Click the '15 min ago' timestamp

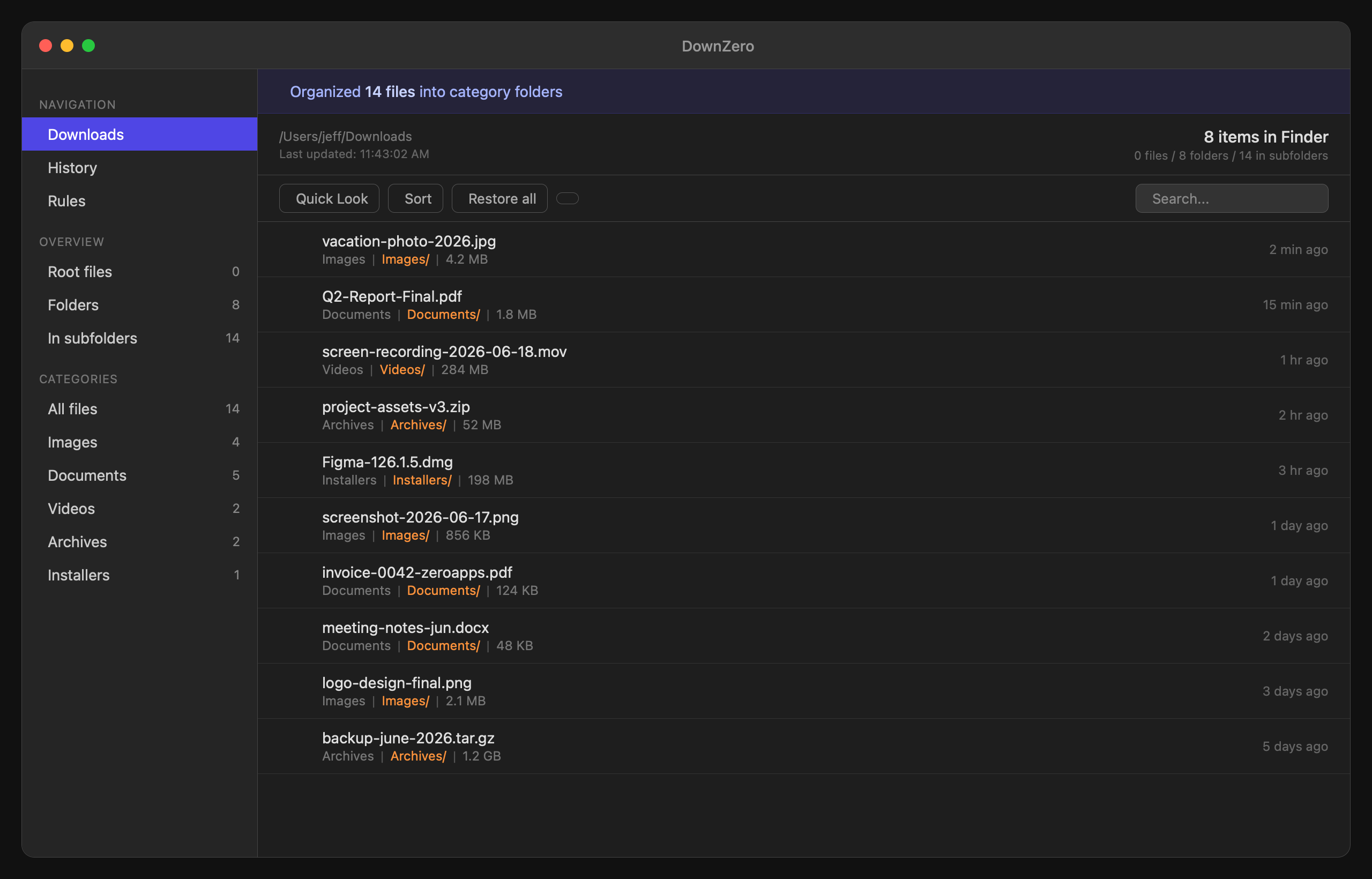(x=1295, y=305)
